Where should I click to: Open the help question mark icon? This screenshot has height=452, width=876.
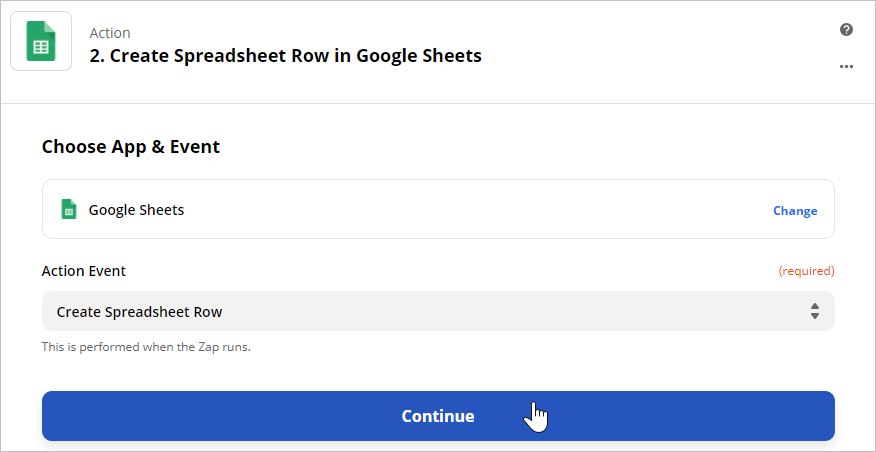[x=846, y=30]
